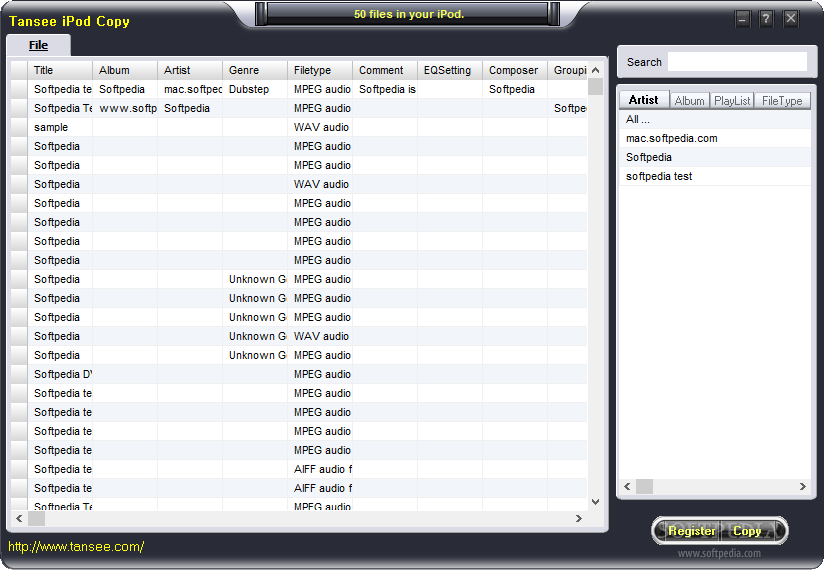Switch to the PlayList filter tab
This screenshot has height=572, width=824.
(732, 100)
